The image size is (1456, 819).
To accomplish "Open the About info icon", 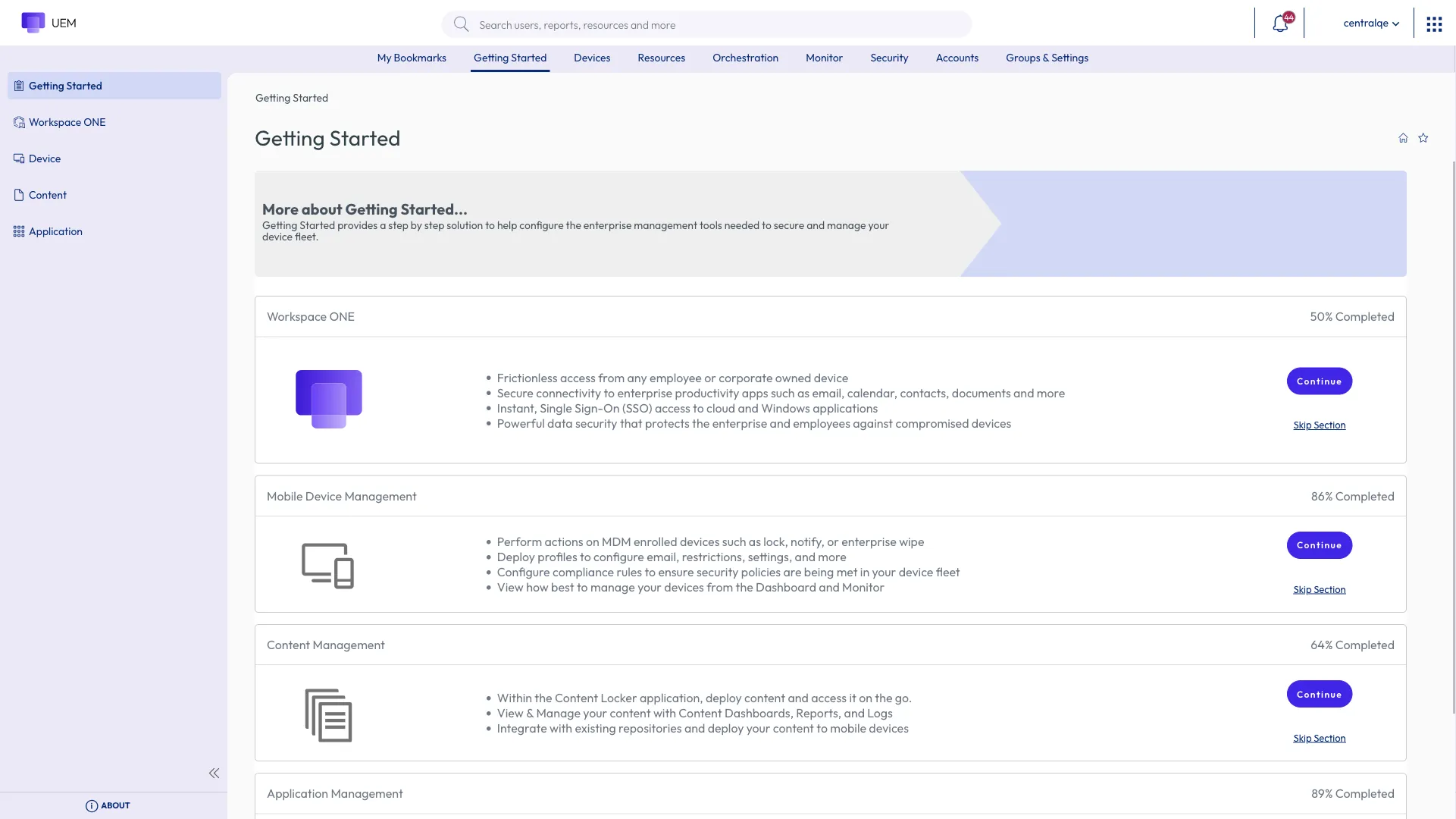I will 92,805.
